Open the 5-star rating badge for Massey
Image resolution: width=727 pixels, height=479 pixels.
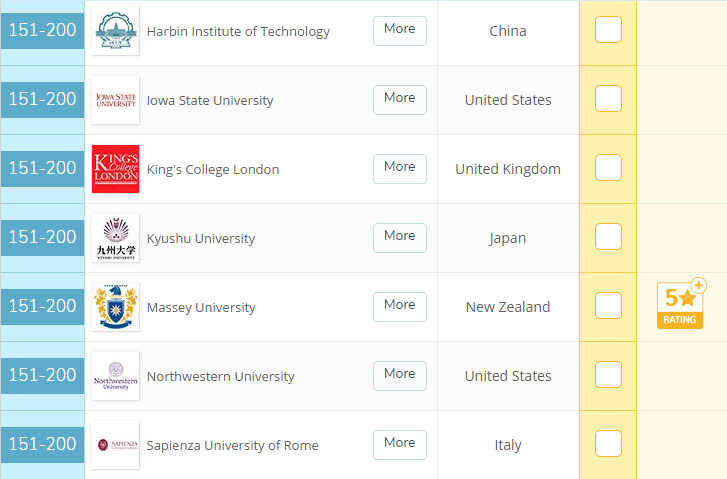(x=680, y=305)
